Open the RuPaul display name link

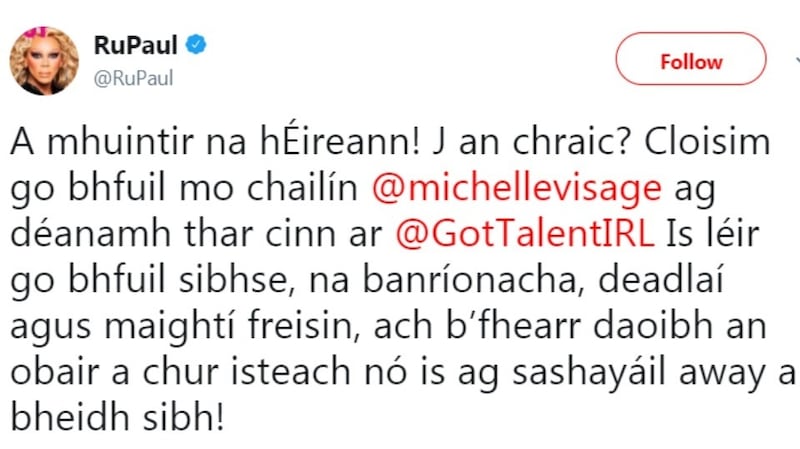click(x=135, y=45)
